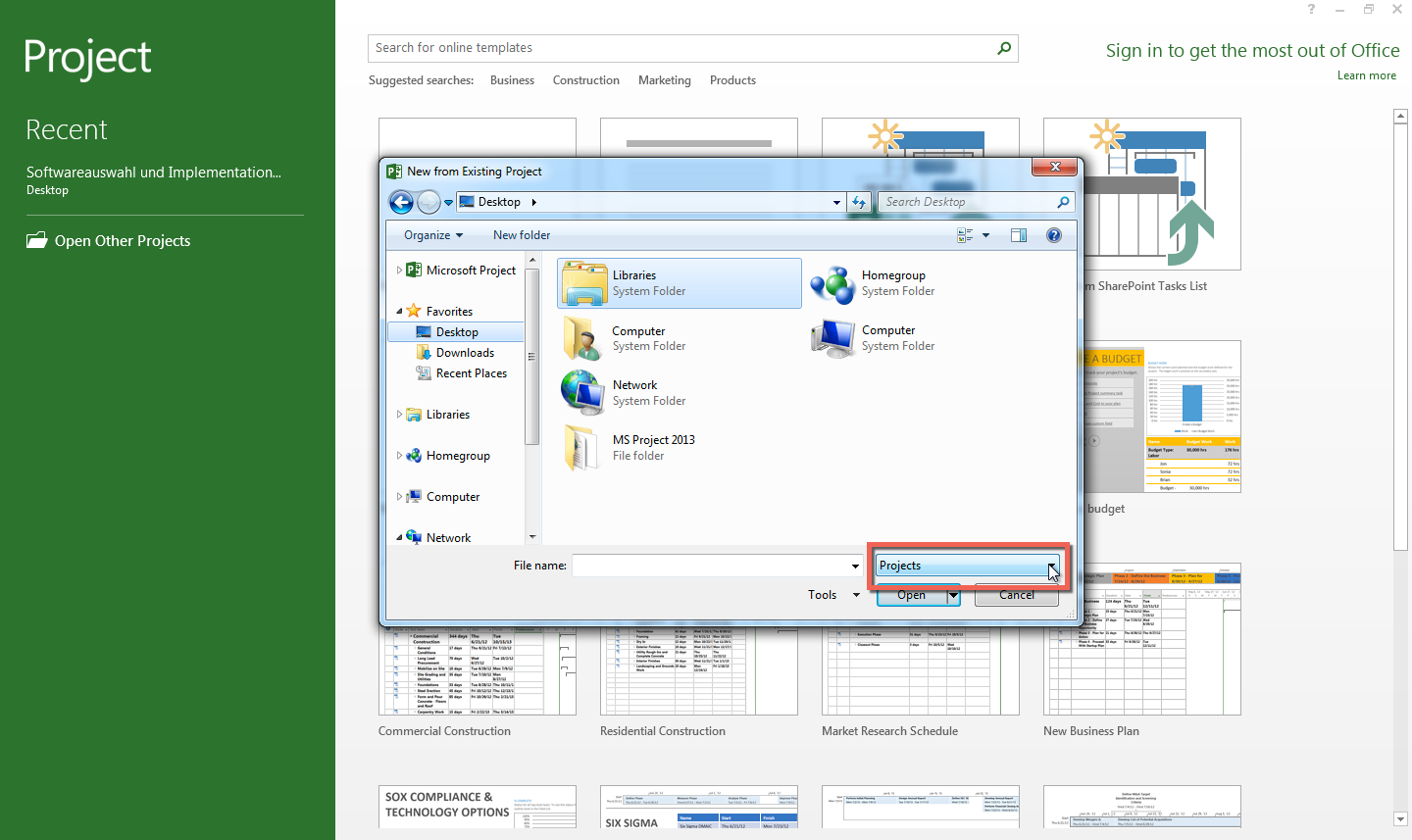Open the Projects file type dropdown
This screenshot has width=1412, height=840.
coord(966,566)
